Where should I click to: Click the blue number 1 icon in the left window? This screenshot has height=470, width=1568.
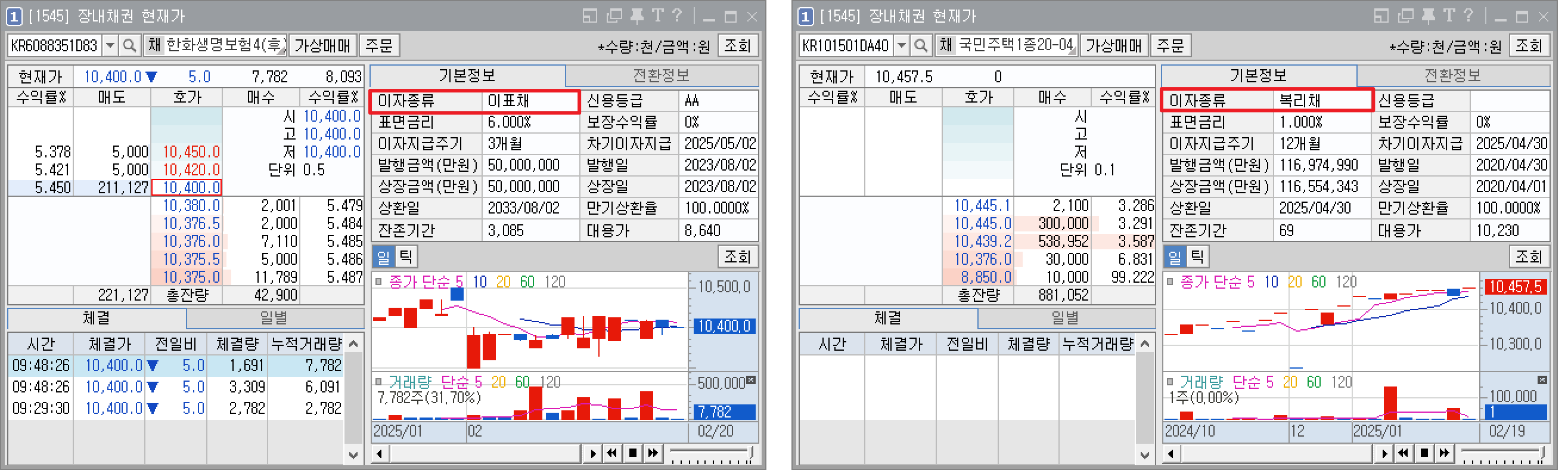click(x=13, y=17)
